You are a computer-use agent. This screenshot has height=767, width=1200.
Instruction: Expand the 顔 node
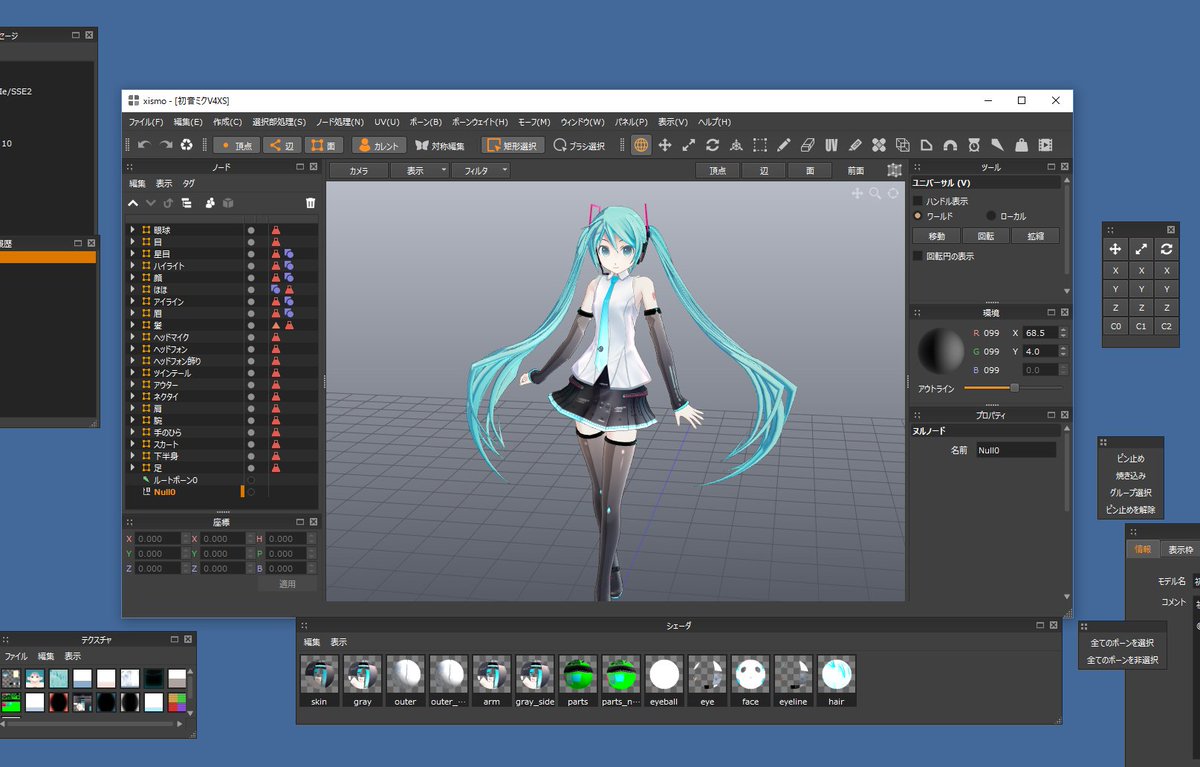(x=133, y=278)
